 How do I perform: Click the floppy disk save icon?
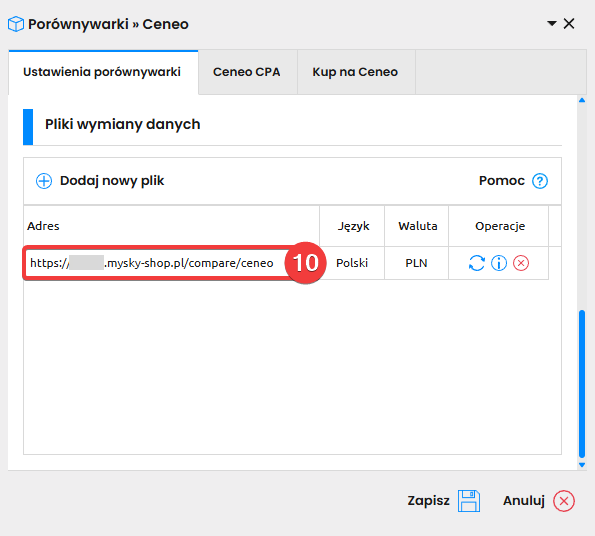469,501
